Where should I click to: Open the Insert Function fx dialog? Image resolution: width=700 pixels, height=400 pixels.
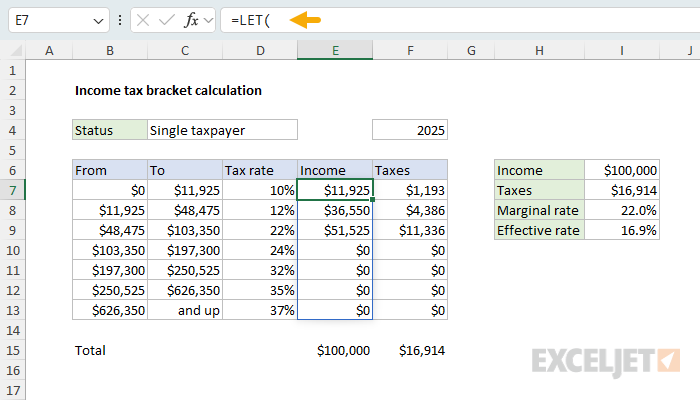point(191,20)
